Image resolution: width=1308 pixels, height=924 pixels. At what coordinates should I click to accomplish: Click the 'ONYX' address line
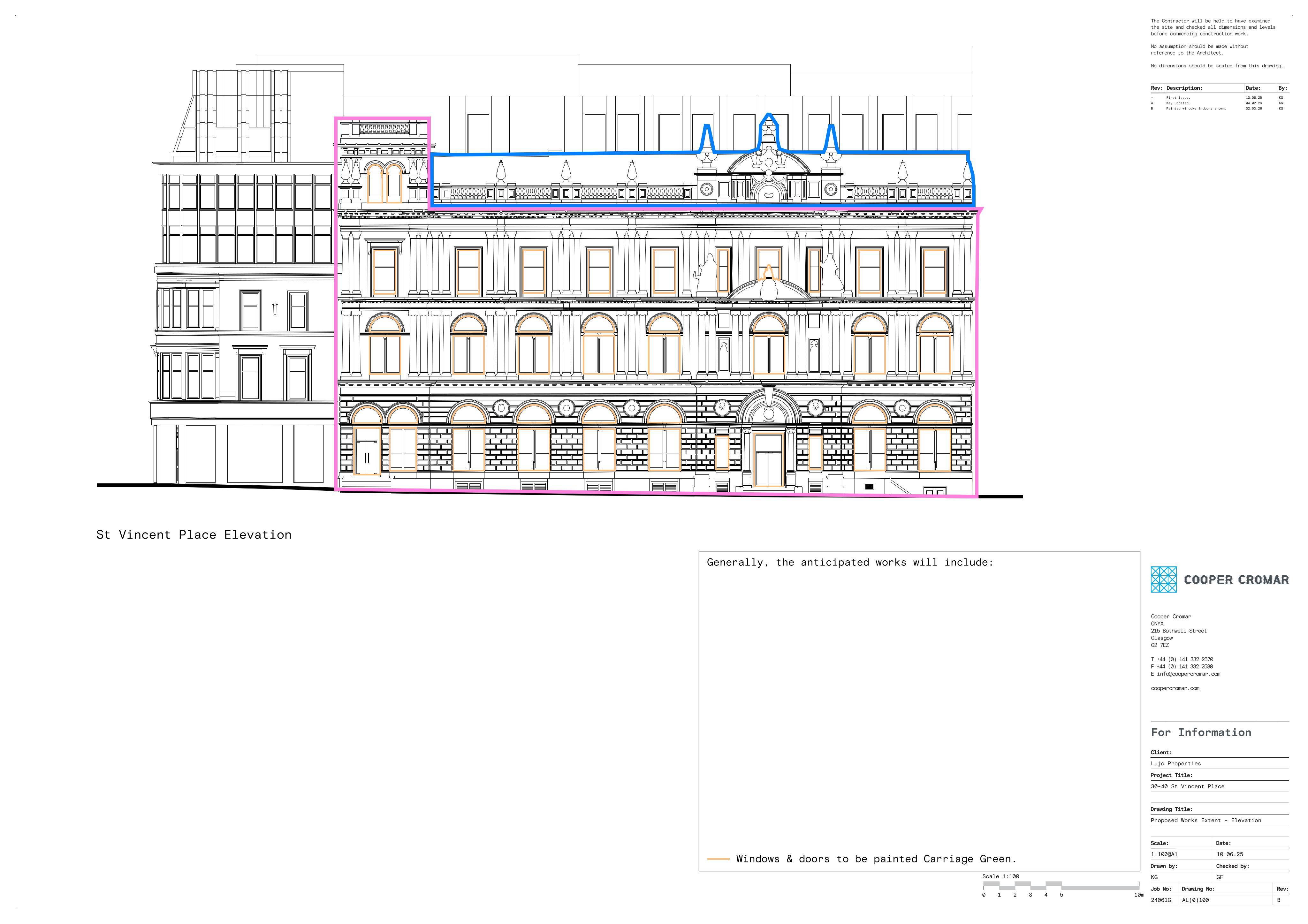pos(1157,624)
